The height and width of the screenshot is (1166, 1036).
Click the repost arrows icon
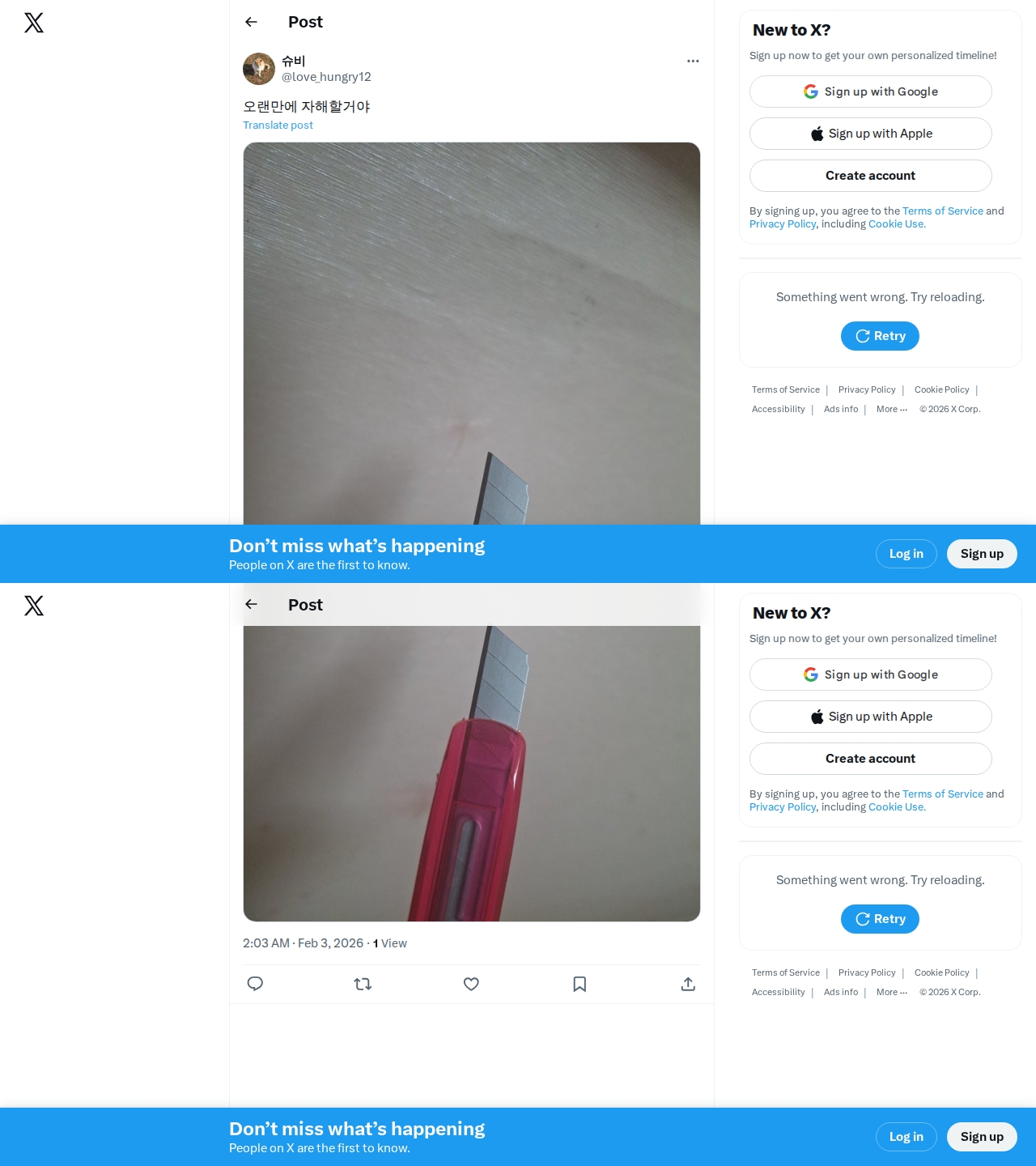(x=363, y=984)
